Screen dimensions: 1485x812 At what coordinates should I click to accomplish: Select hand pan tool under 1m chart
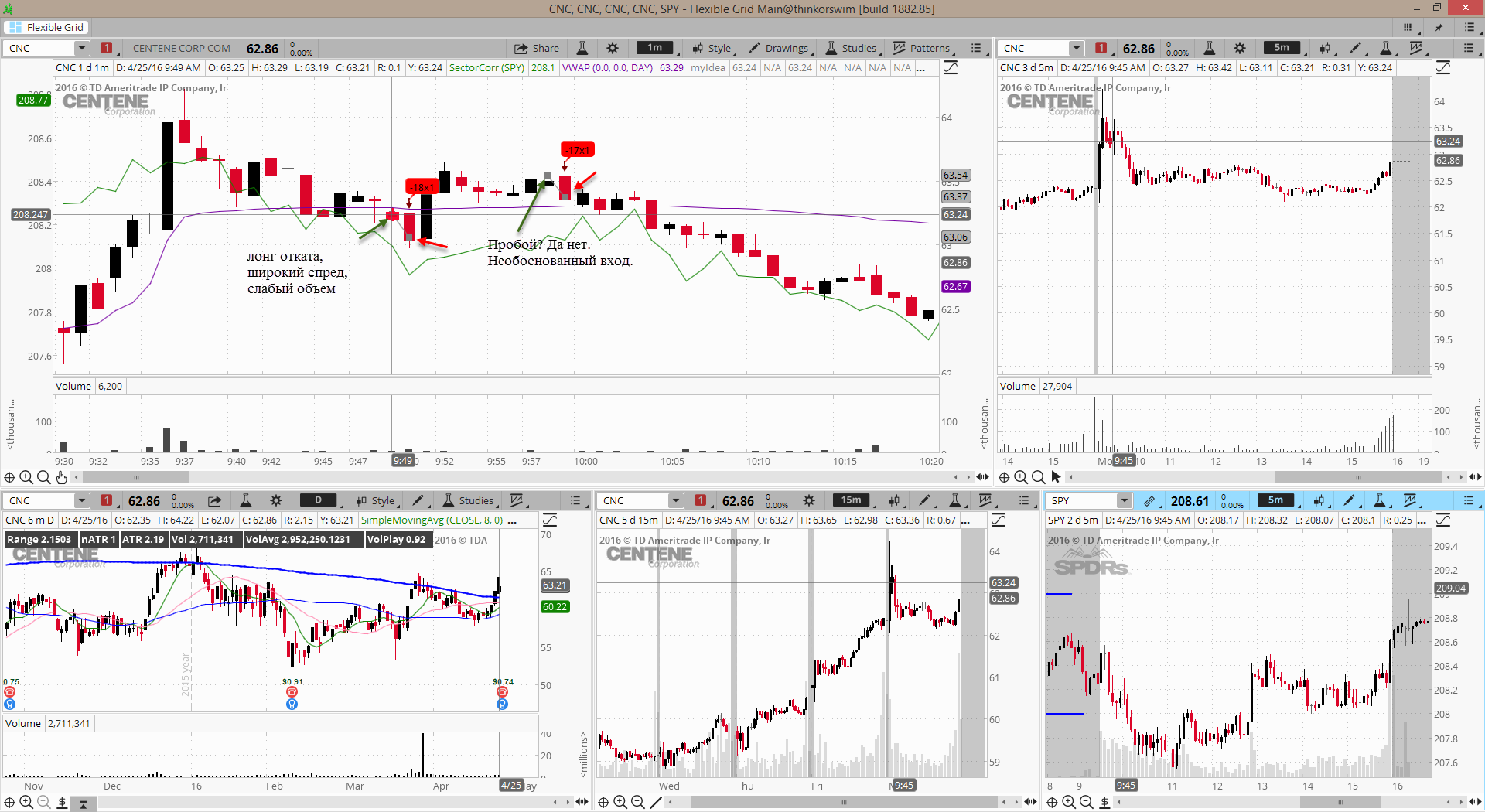[62, 477]
